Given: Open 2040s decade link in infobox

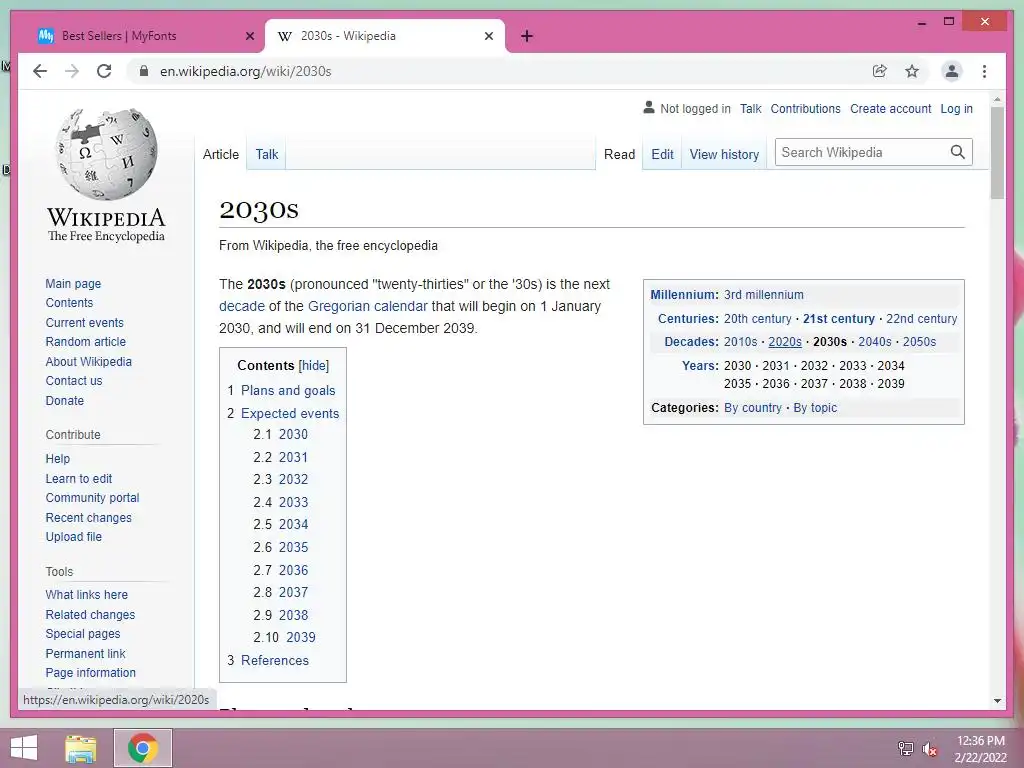Looking at the screenshot, I should [874, 342].
